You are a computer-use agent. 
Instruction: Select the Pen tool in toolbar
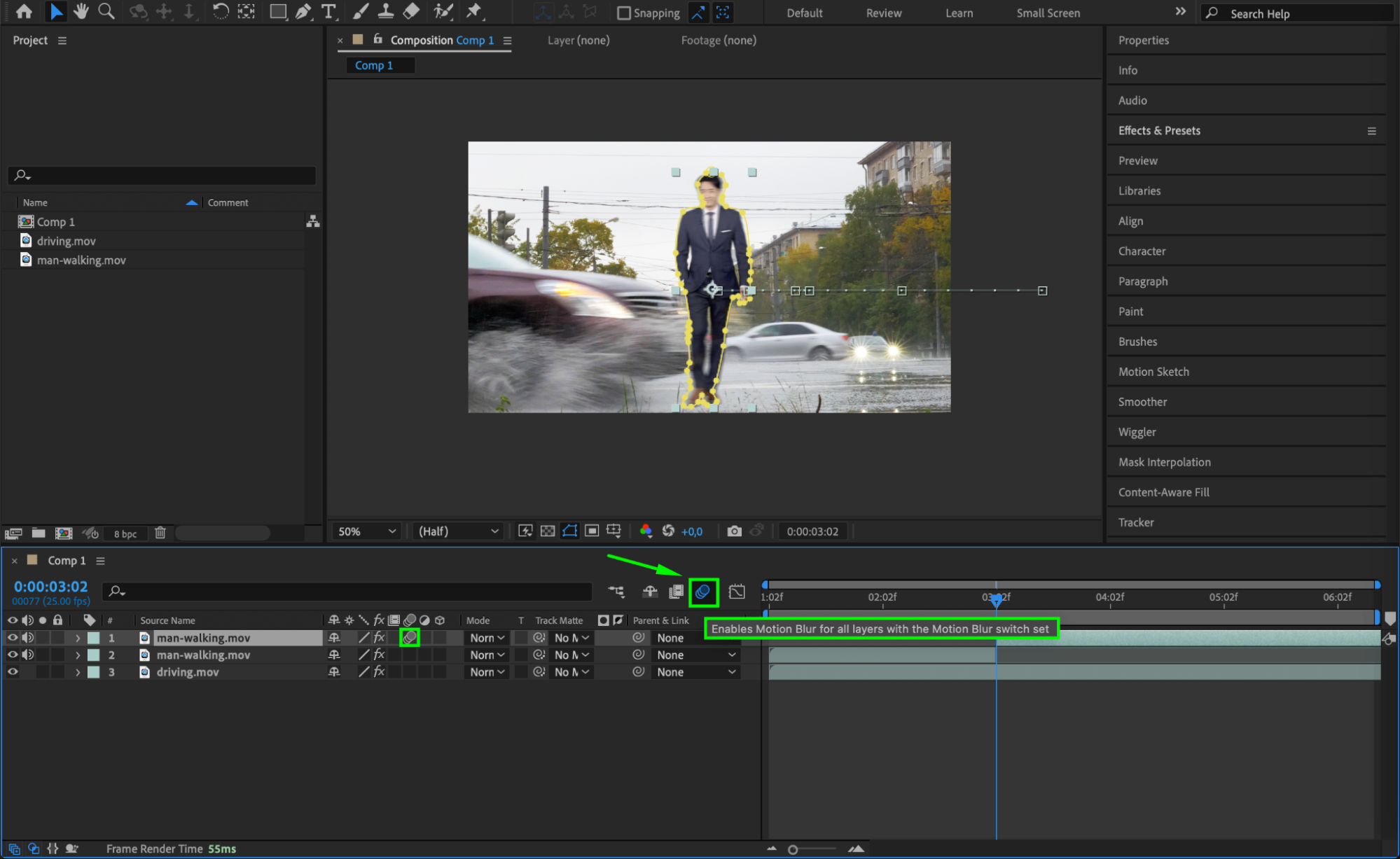click(303, 11)
